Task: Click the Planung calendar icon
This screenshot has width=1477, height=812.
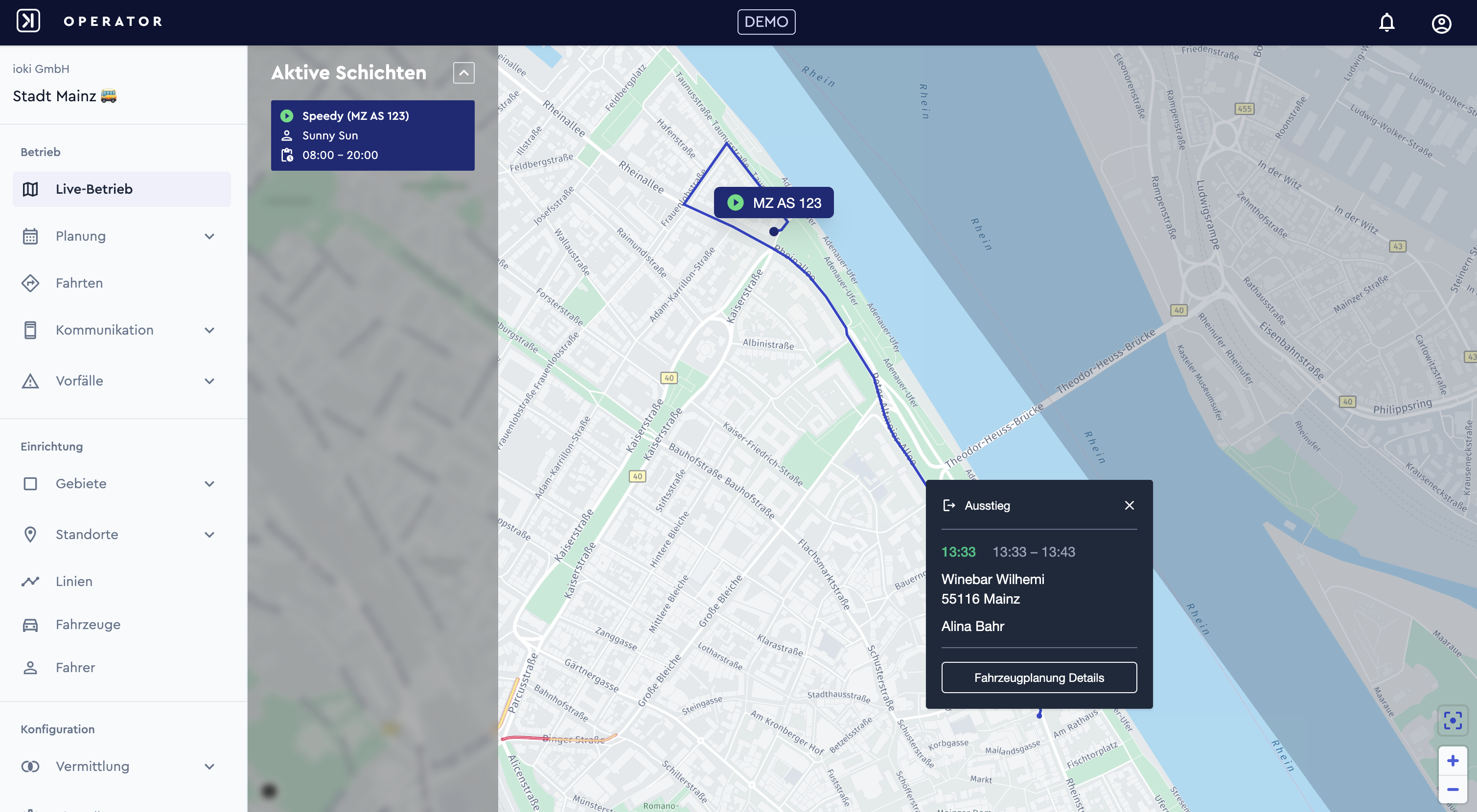Action: point(30,236)
